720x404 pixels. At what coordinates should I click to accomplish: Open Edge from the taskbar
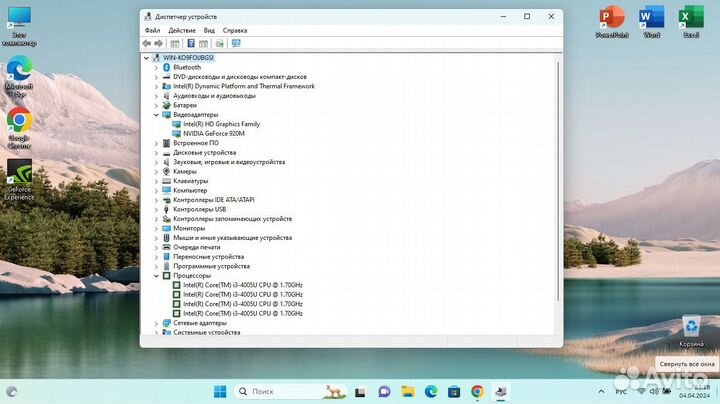(x=431, y=392)
